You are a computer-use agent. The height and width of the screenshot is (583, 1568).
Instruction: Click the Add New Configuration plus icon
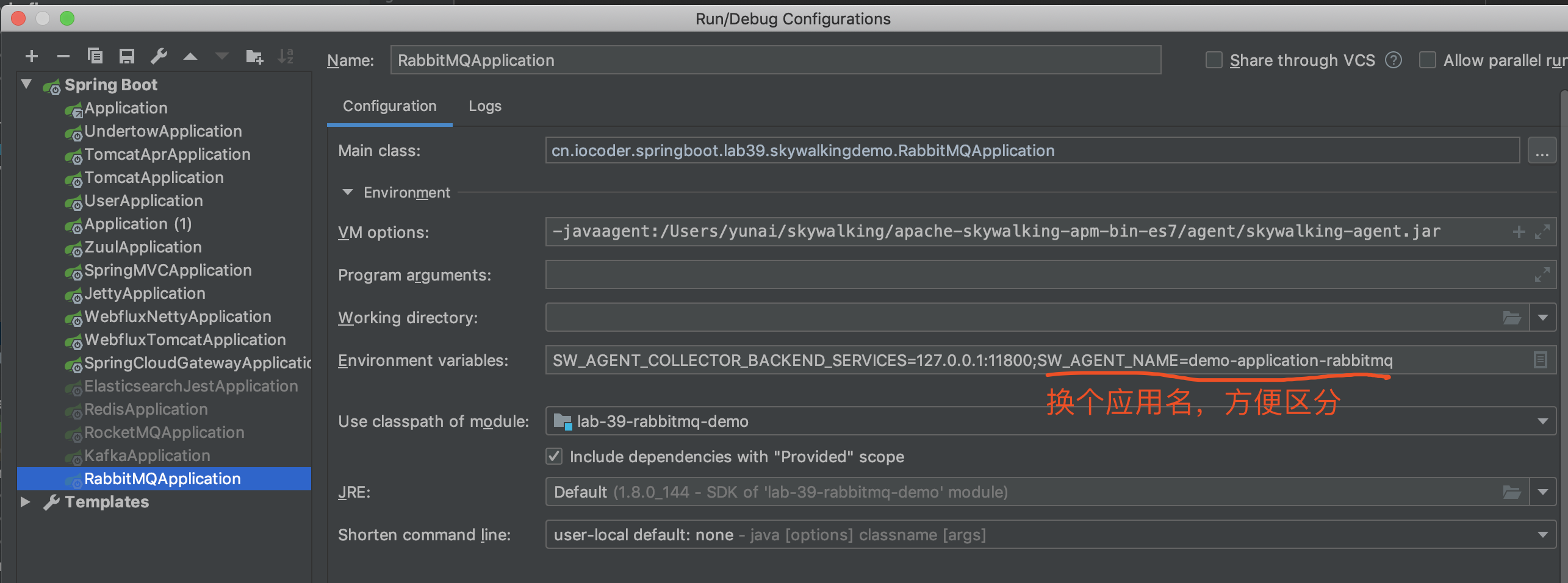pyautogui.click(x=32, y=57)
